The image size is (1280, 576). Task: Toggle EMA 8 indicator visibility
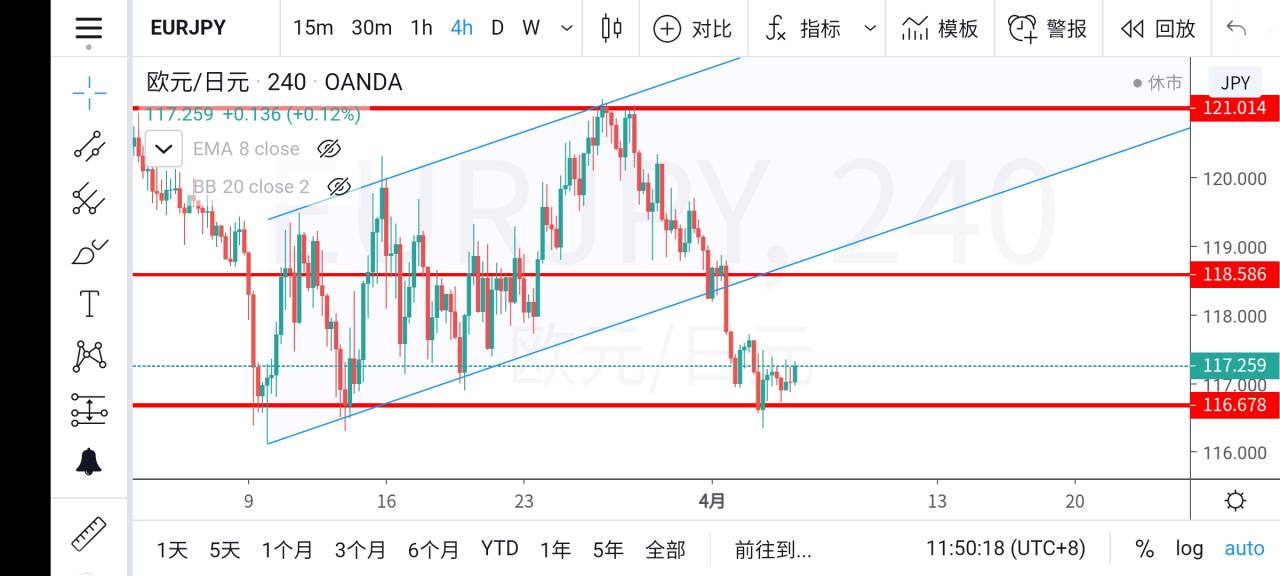click(x=328, y=149)
